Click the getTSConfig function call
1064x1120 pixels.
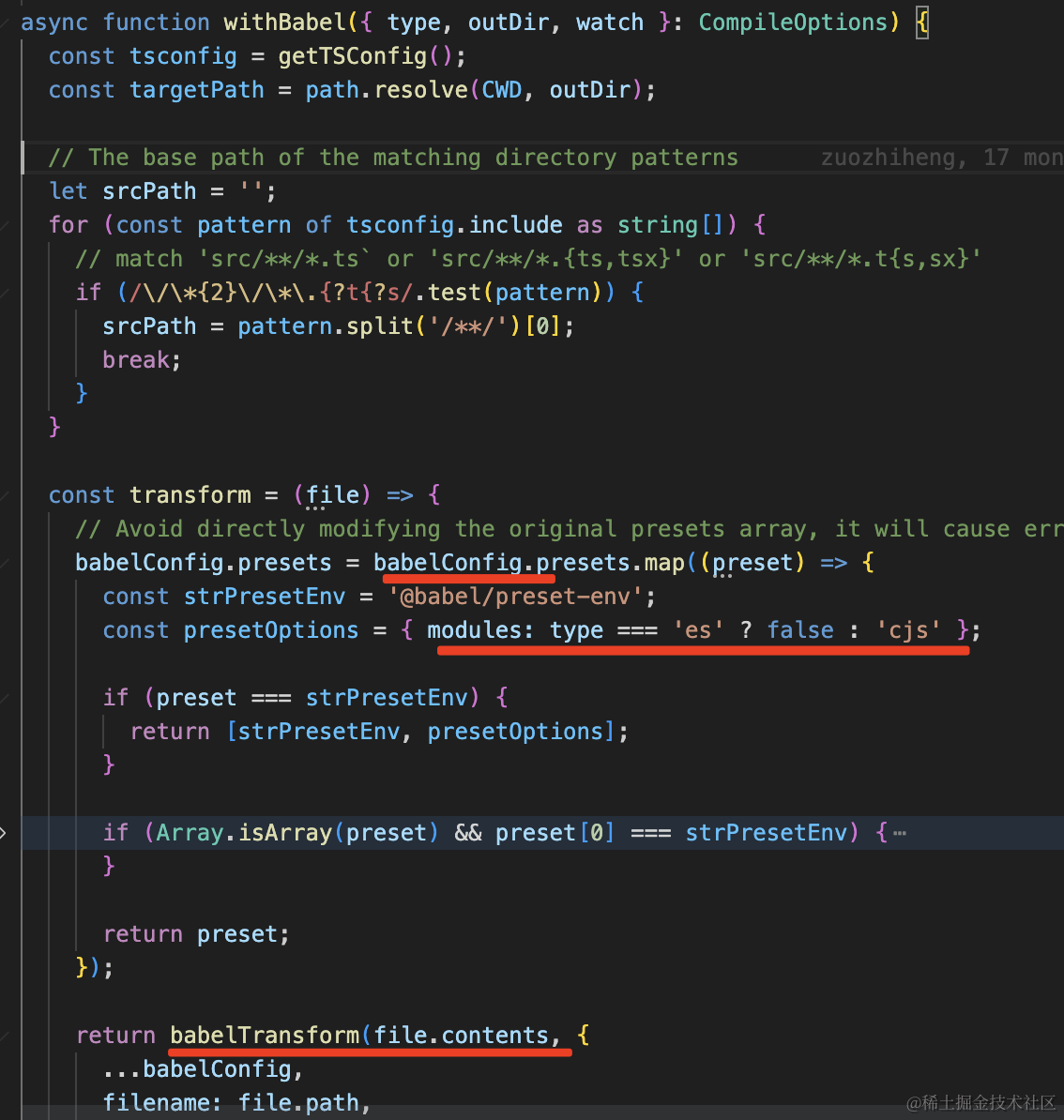pyautogui.click(x=352, y=56)
